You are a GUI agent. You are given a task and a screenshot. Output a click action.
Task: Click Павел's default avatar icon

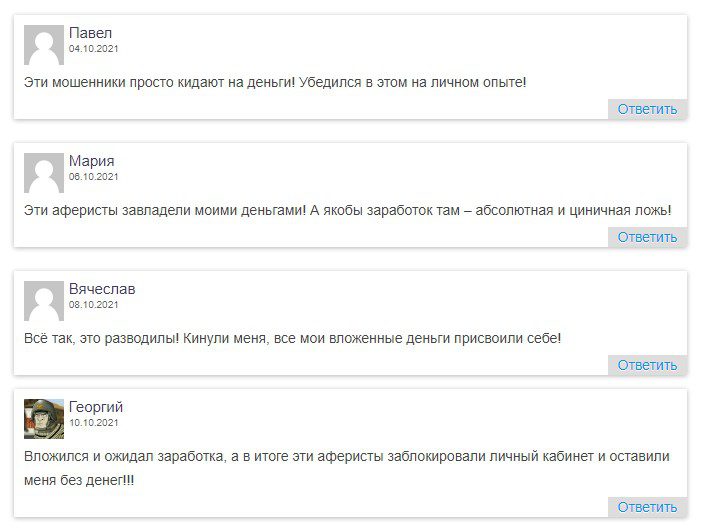click(x=44, y=45)
